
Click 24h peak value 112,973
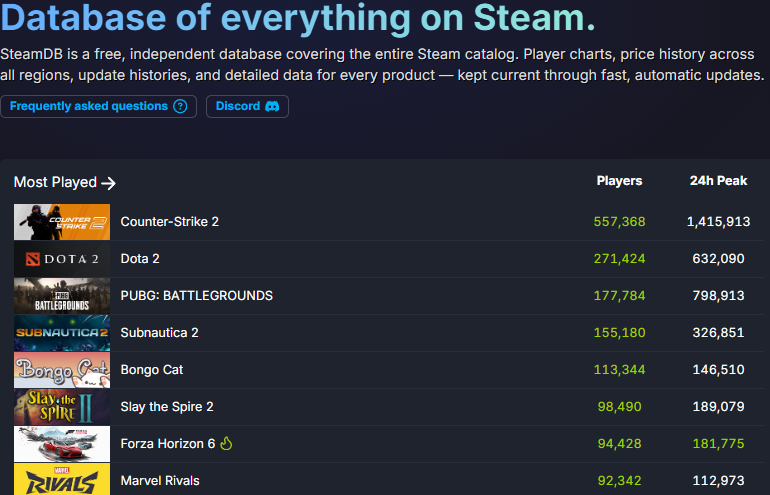pos(718,480)
